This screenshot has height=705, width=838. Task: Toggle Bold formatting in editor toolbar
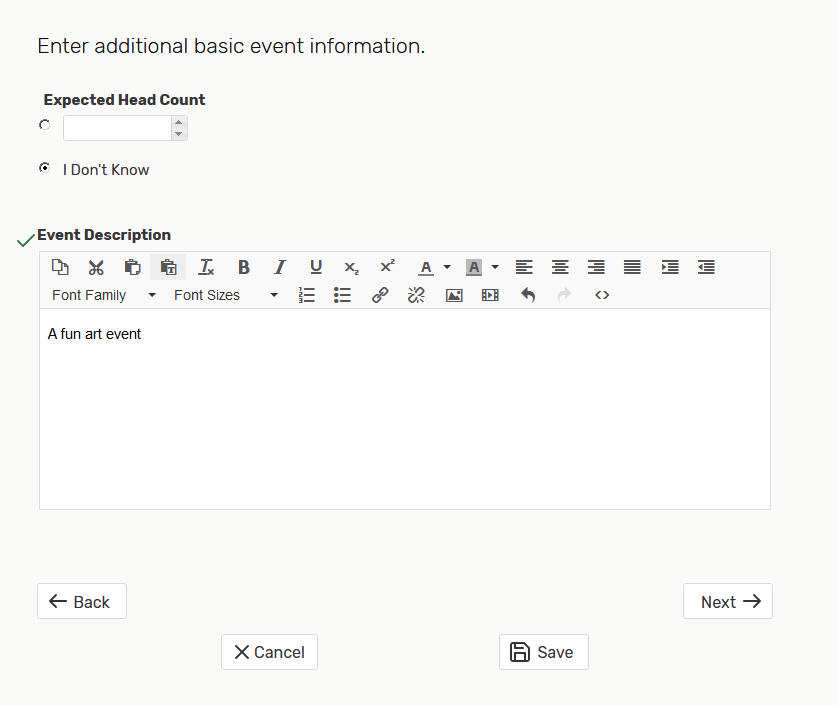[x=243, y=267]
